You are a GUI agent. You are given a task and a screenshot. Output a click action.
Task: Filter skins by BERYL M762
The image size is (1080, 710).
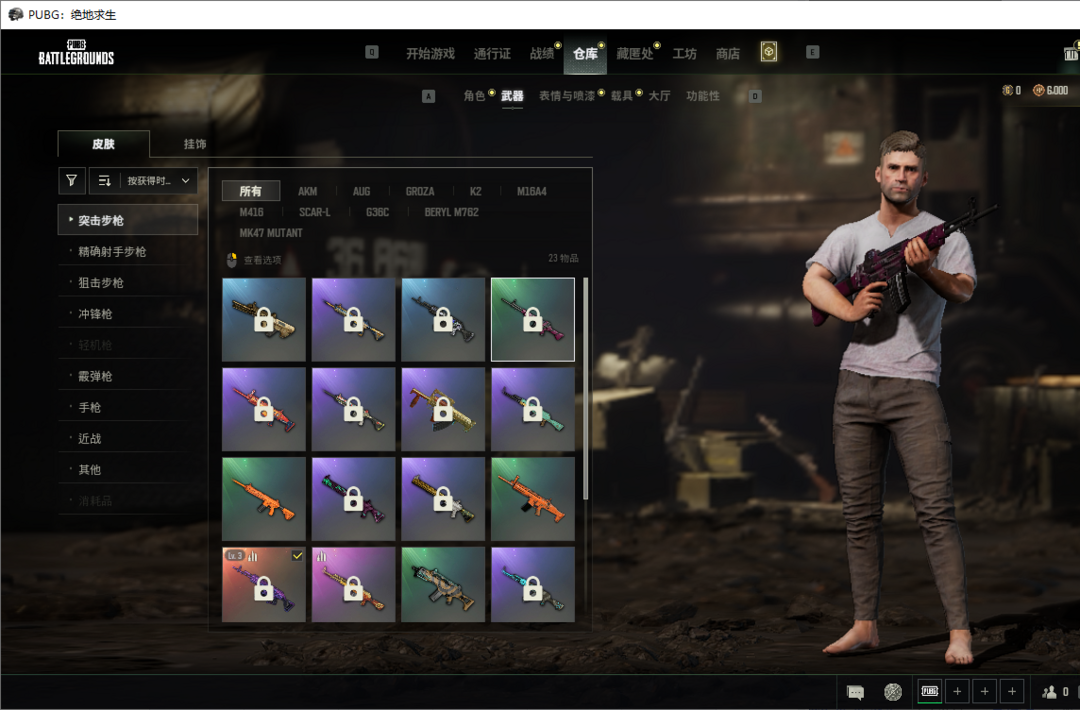click(452, 212)
